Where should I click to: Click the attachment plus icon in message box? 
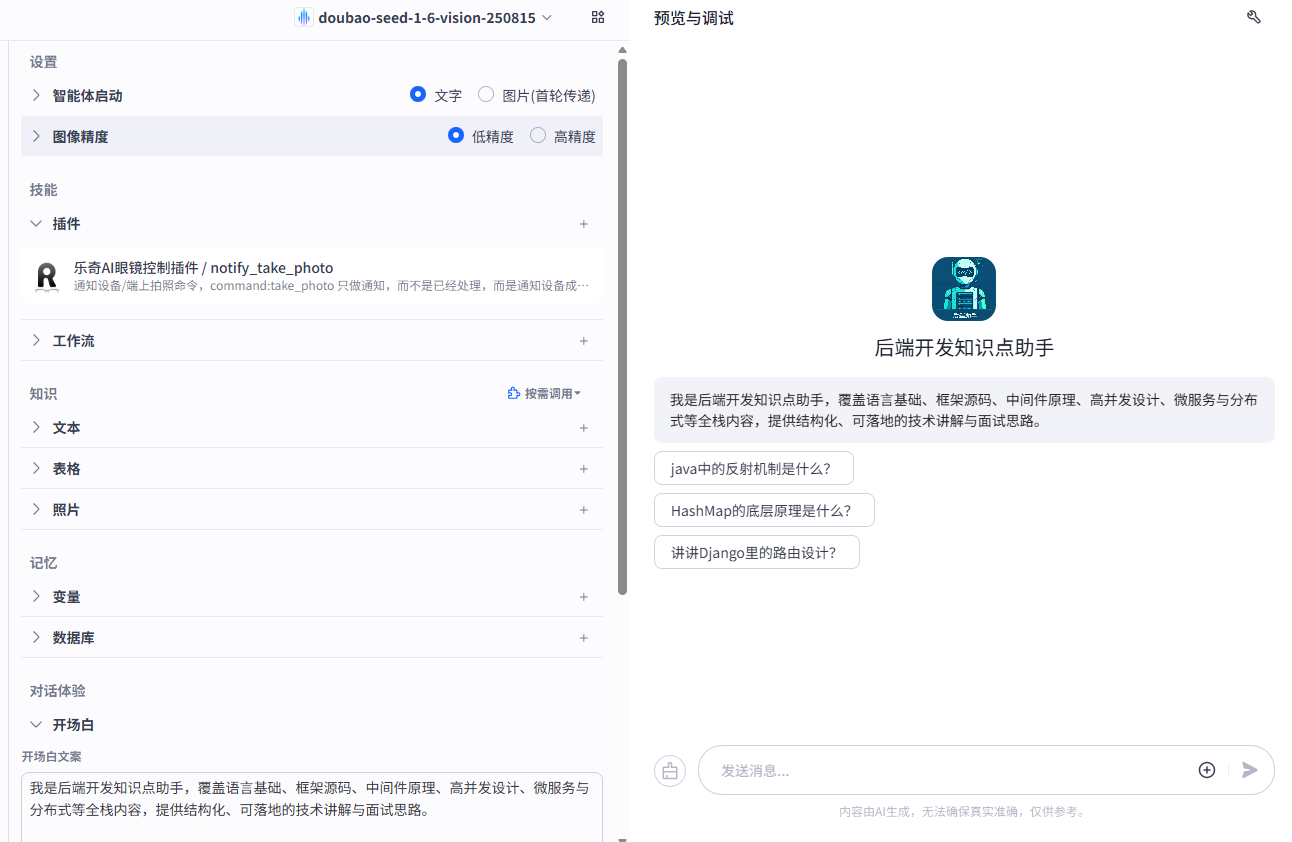tap(1207, 770)
